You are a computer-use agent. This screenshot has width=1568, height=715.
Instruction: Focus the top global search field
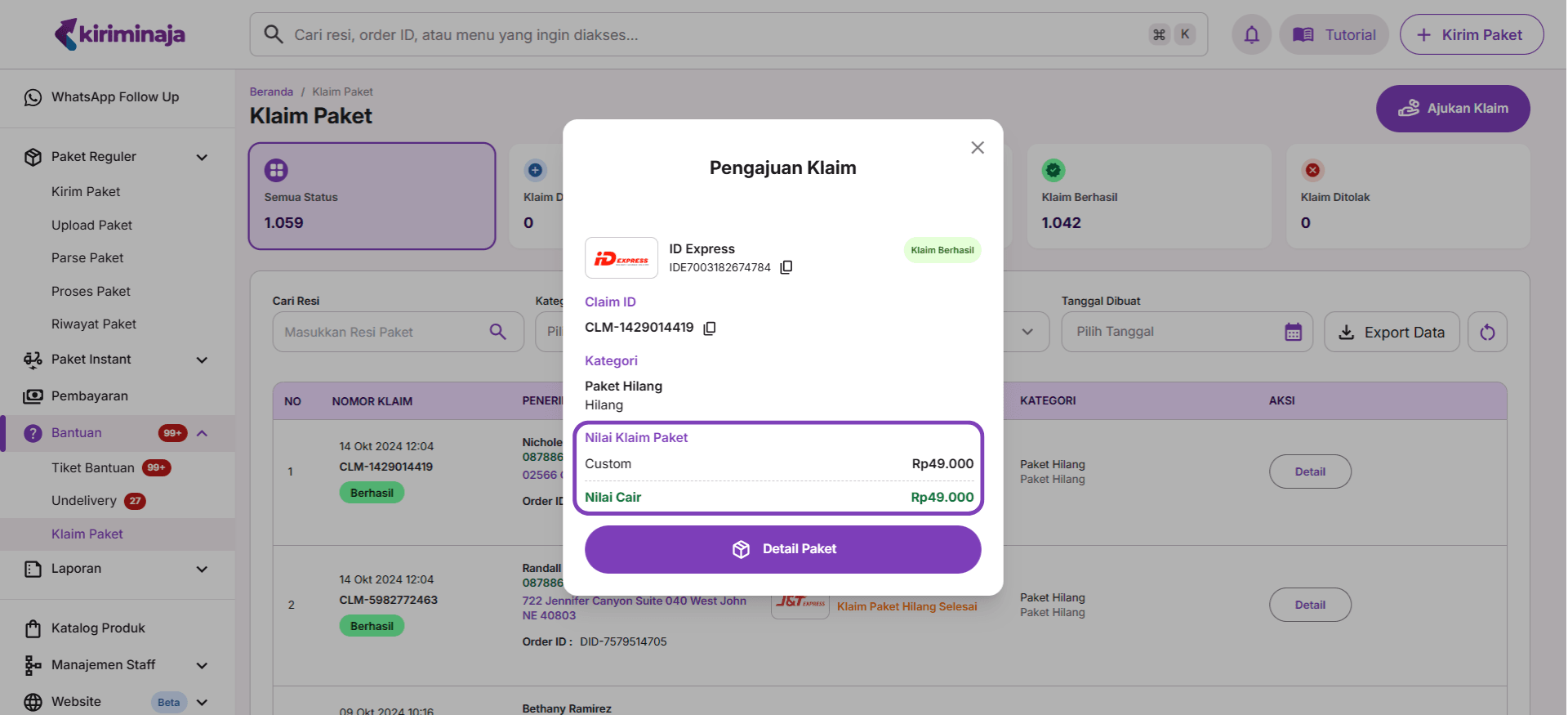pos(719,35)
